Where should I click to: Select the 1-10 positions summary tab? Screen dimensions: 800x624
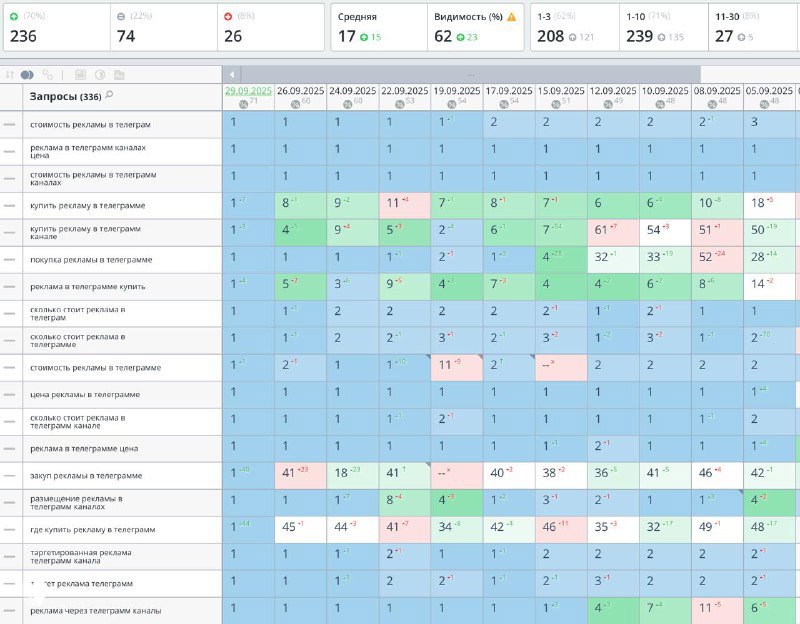coord(664,28)
